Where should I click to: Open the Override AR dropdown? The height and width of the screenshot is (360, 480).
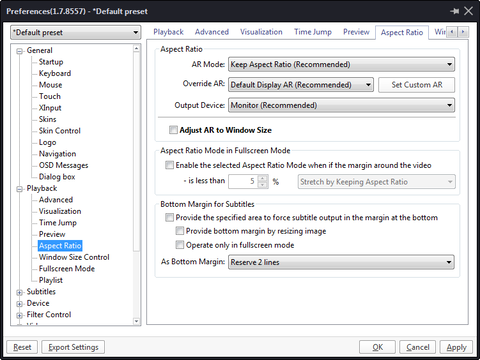pyautogui.click(x=301, y=85)
